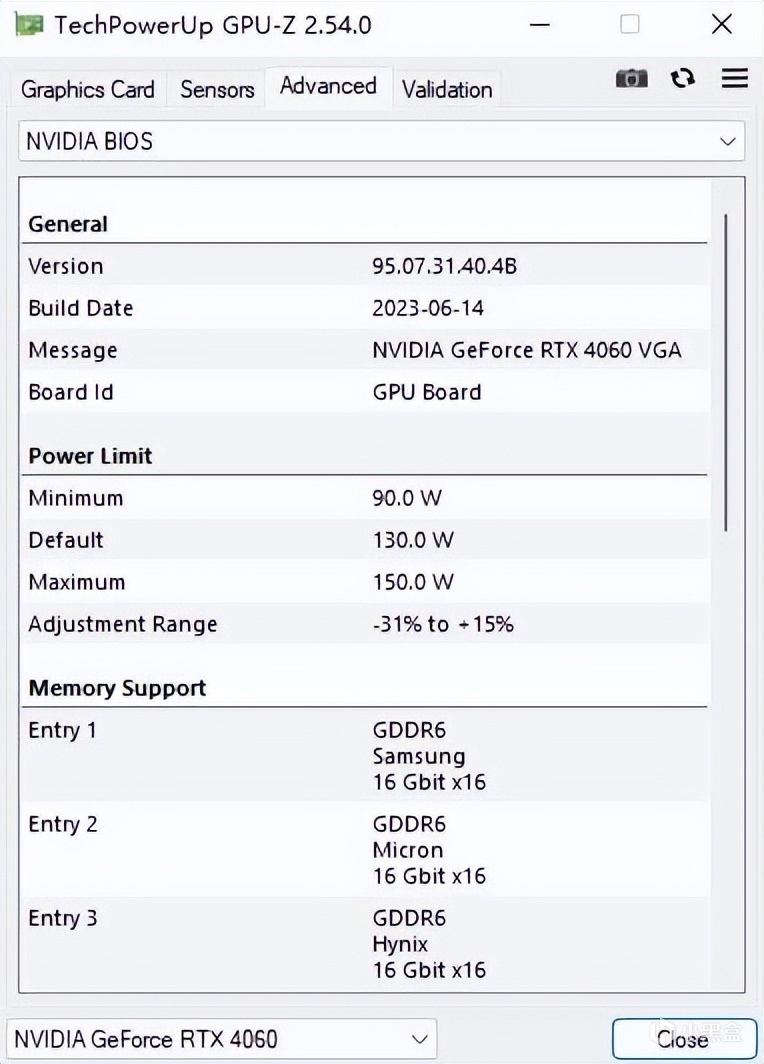
Task: Switch to the Graphics Card tab
Action: pyautogui.click(x=88, y=89)
